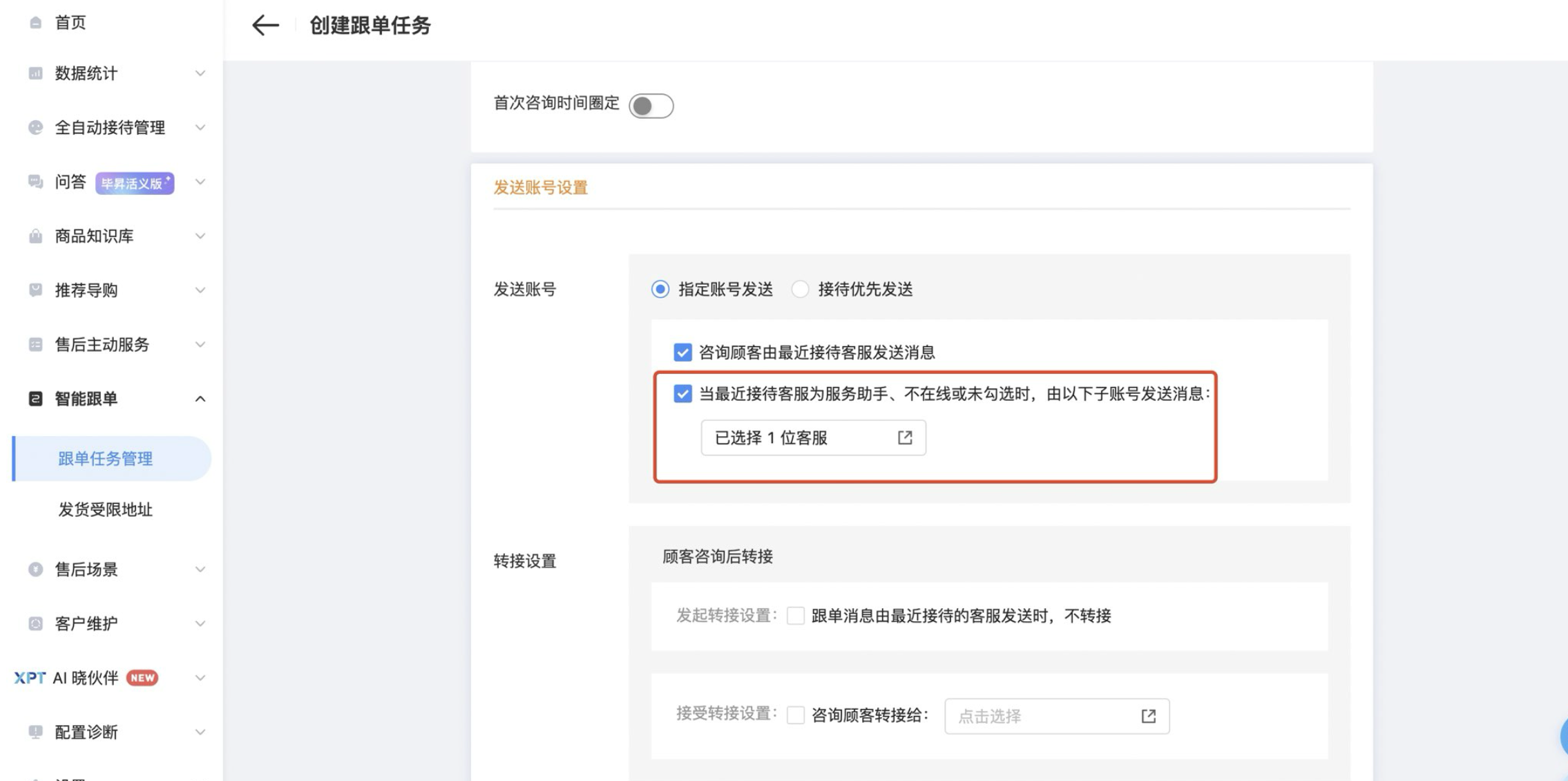Open popup icon in 已选择 1 位客服 field
Screen dimensions: 1568x781
[x=905, y=437]
